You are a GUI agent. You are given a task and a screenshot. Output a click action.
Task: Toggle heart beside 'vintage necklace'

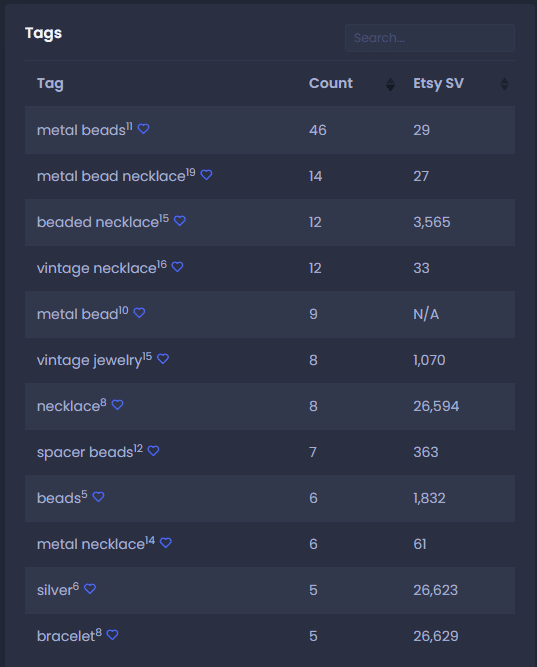(x=177, y=267)
